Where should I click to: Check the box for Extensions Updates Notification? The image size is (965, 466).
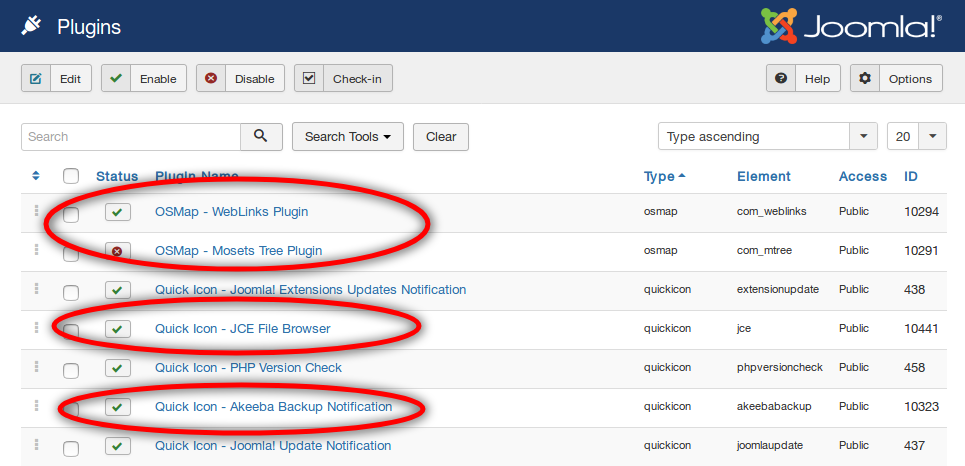point(71,292)
